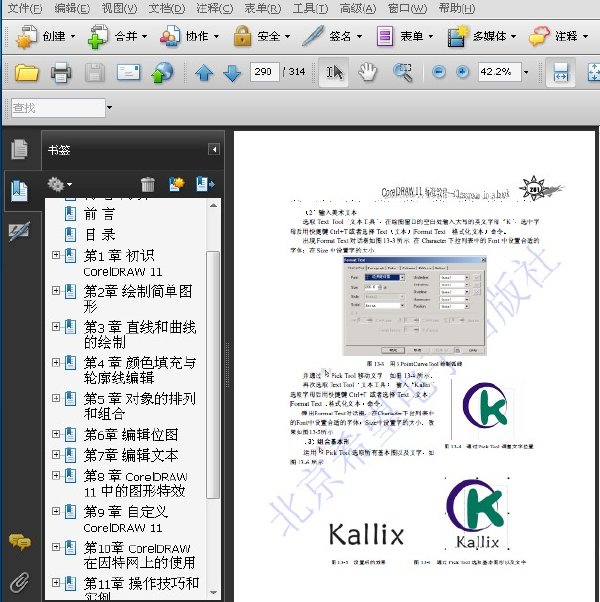Image resolution: width=600 pixels, height=602 pixels.
Task: Open the zoom level dropdown arrow
Action: (x=526, y=72)
